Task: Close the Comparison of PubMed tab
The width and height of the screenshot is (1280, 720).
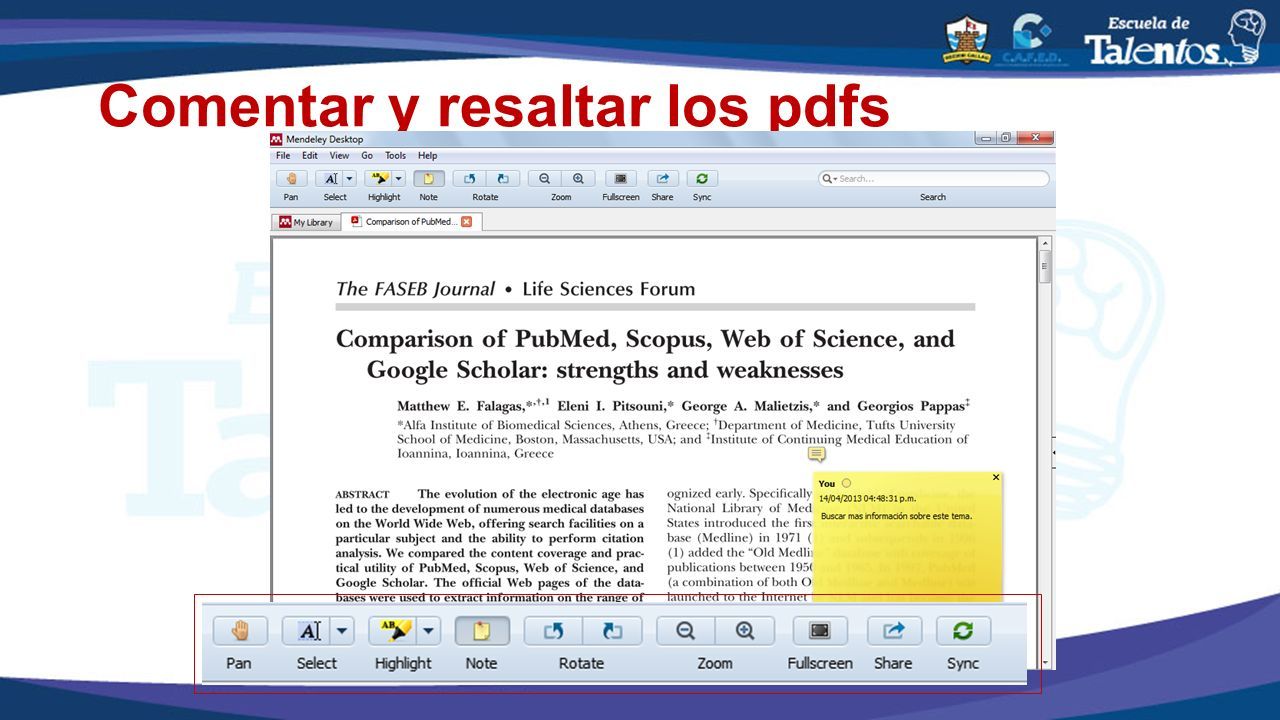Action: pyautogui.click(x=466, y=222)
